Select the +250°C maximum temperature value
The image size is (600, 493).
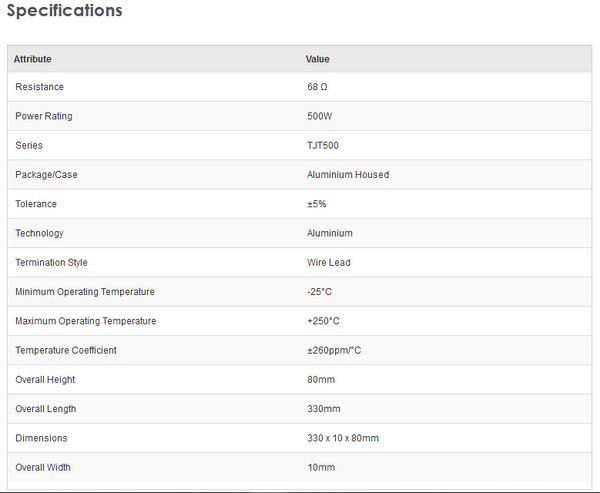(x=324, y=321)
